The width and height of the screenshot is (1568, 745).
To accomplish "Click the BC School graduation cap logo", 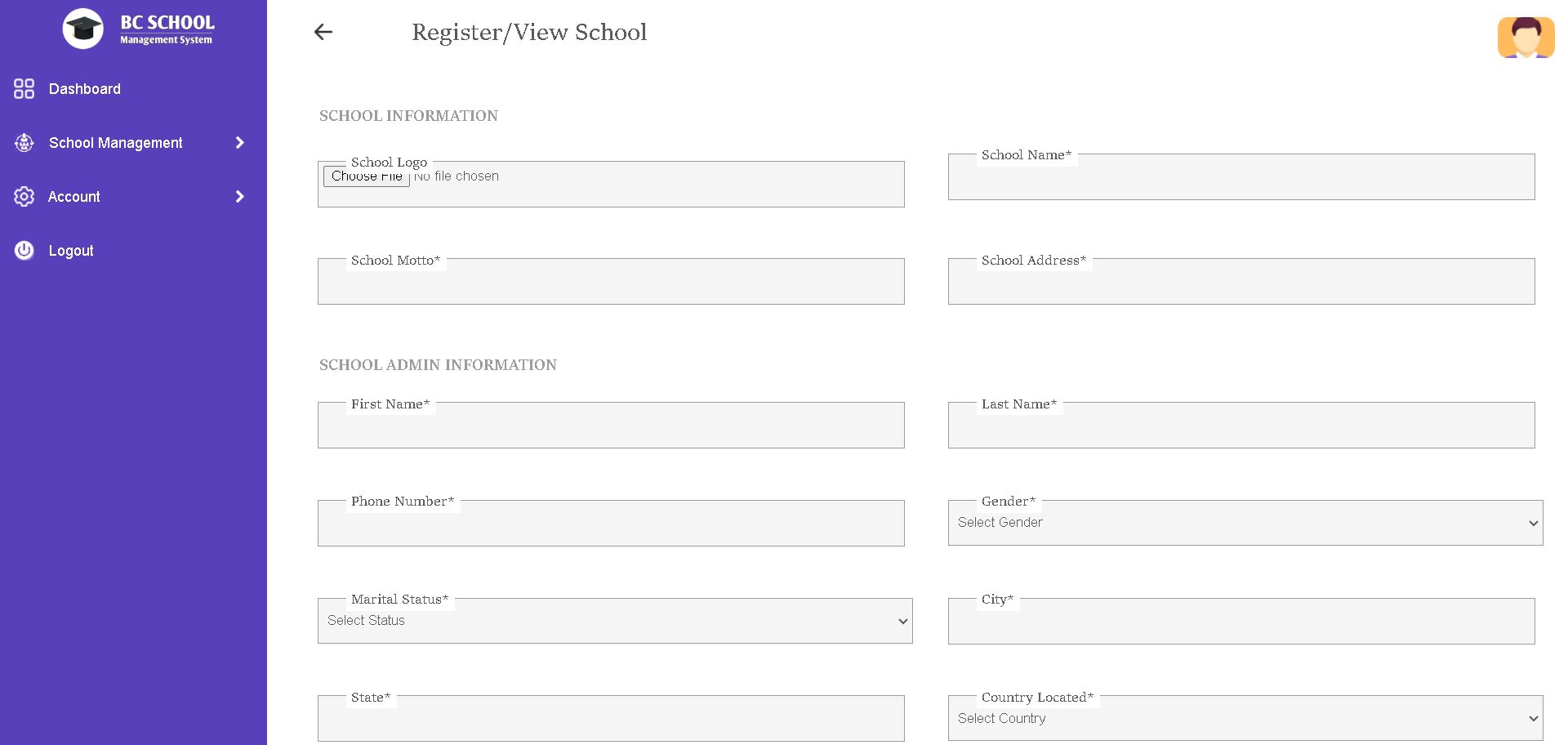I will 82,29.
